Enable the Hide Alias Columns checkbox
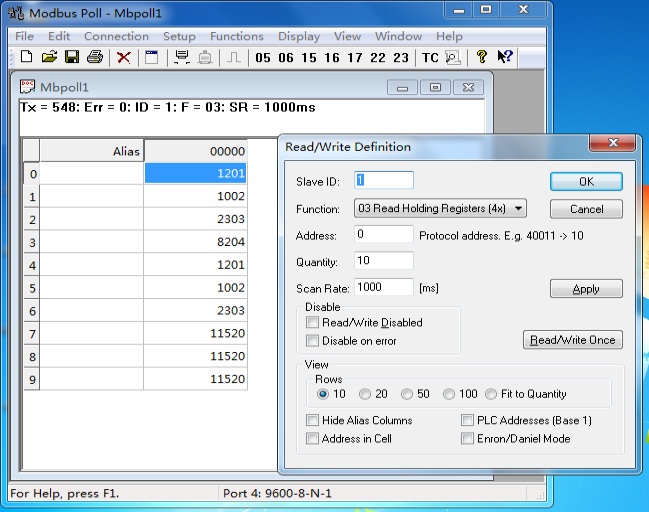The image size is (649, 512). click(x=312, y=420)
